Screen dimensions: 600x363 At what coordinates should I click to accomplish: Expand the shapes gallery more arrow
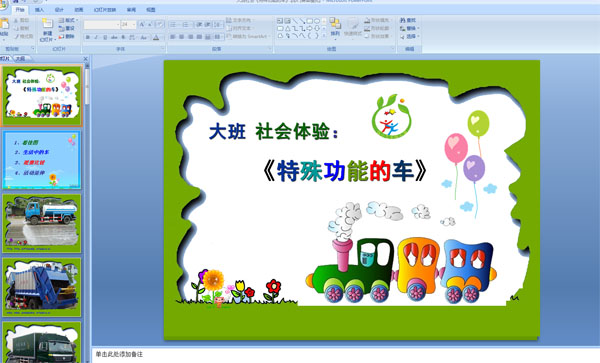coord(324,36)
